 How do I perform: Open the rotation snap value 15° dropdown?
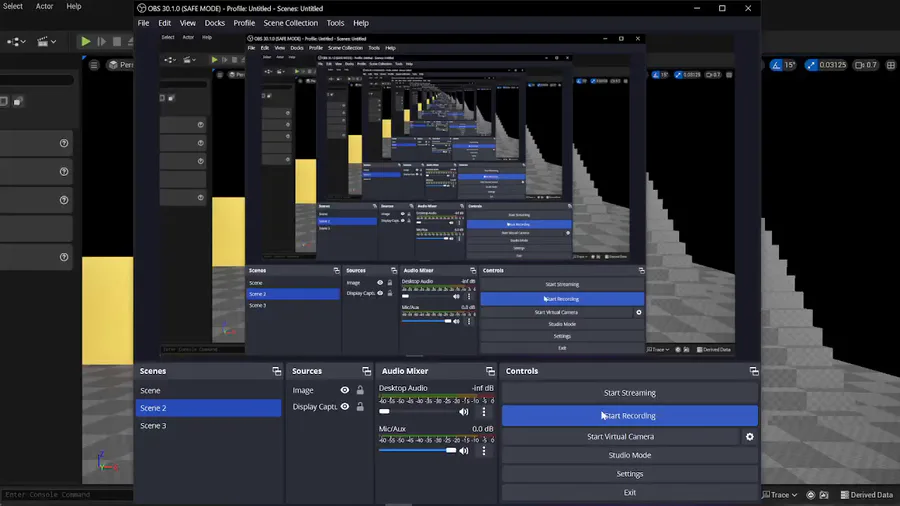click(790, 65)
